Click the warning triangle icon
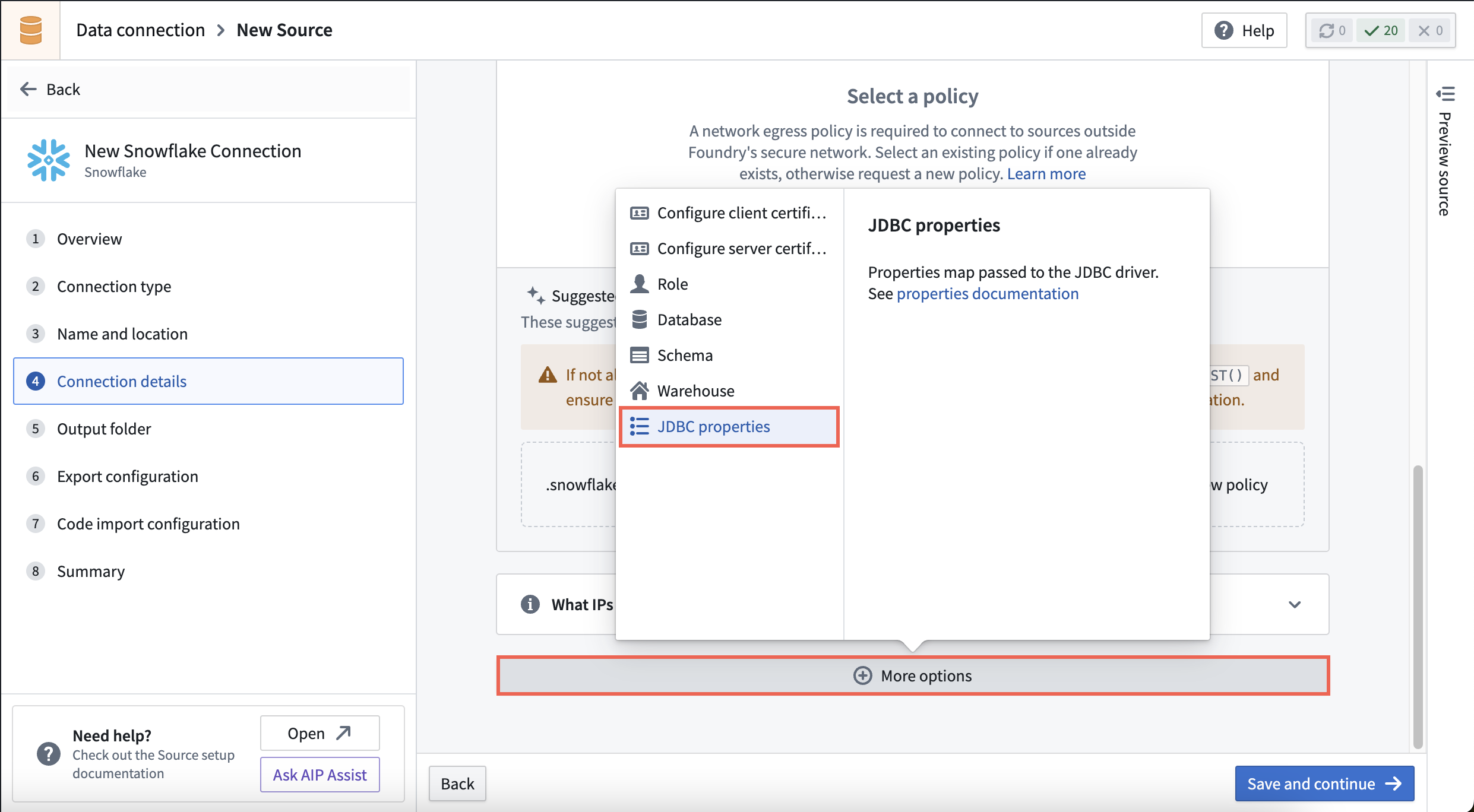This screenshot has width=1474, height=812. click(547, 375)
